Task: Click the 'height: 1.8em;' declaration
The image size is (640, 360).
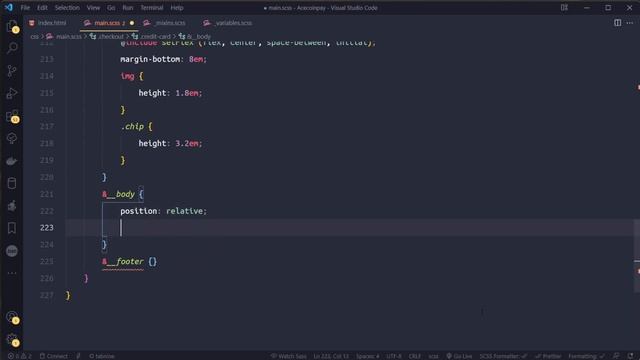Action: pyautogui.click(x=170, y=93)
